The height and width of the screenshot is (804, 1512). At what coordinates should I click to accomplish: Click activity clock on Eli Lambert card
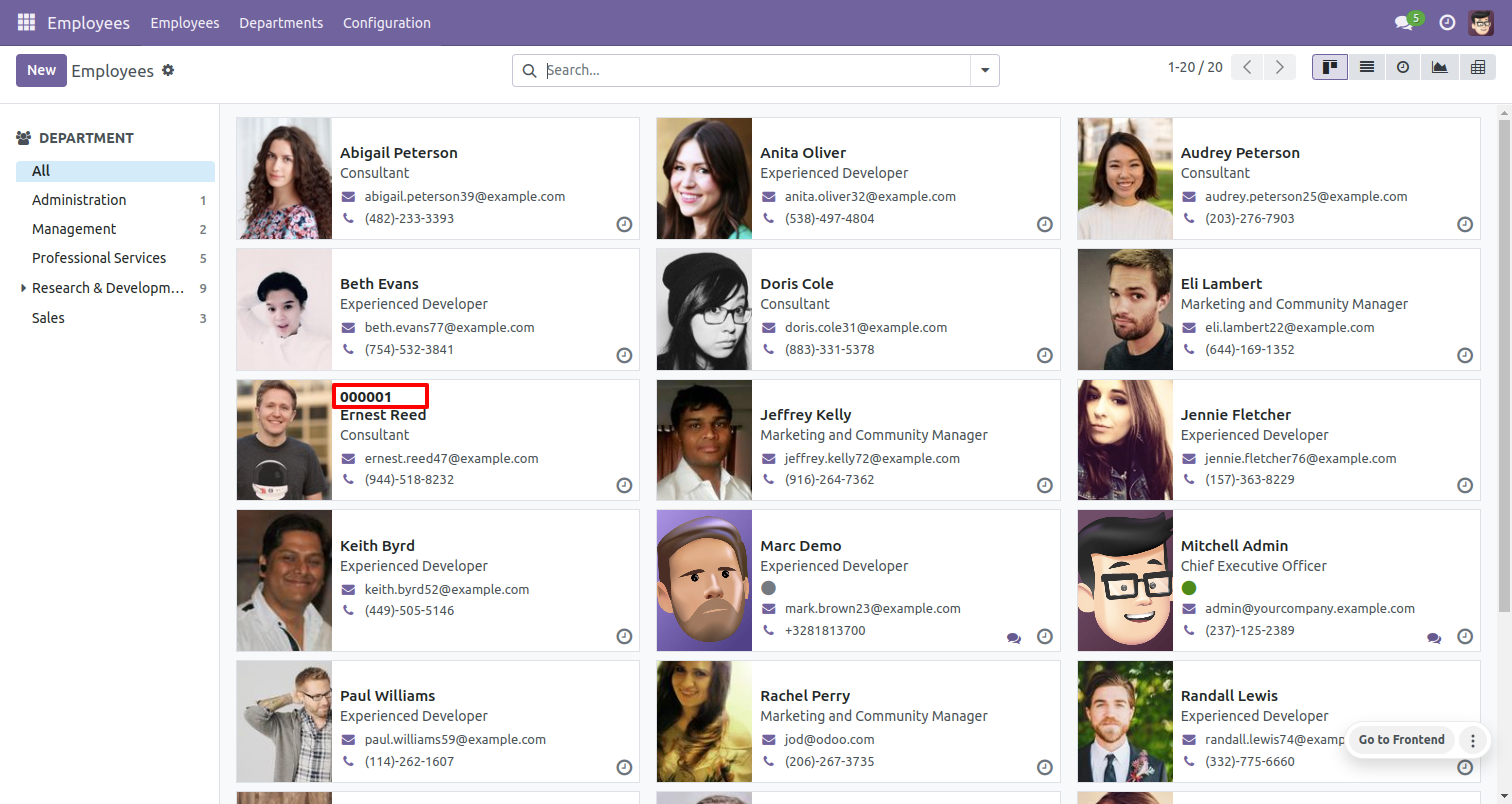pos(1465,355)
